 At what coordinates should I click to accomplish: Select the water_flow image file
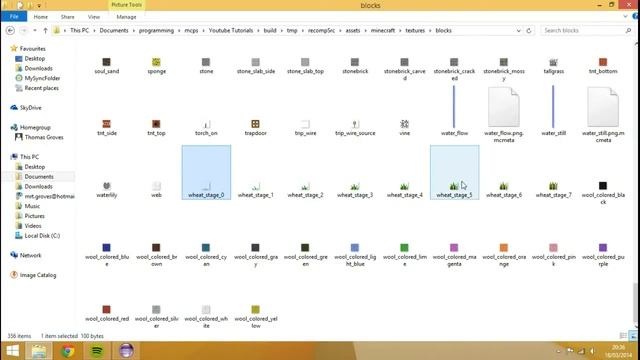(x=454, y=111)
